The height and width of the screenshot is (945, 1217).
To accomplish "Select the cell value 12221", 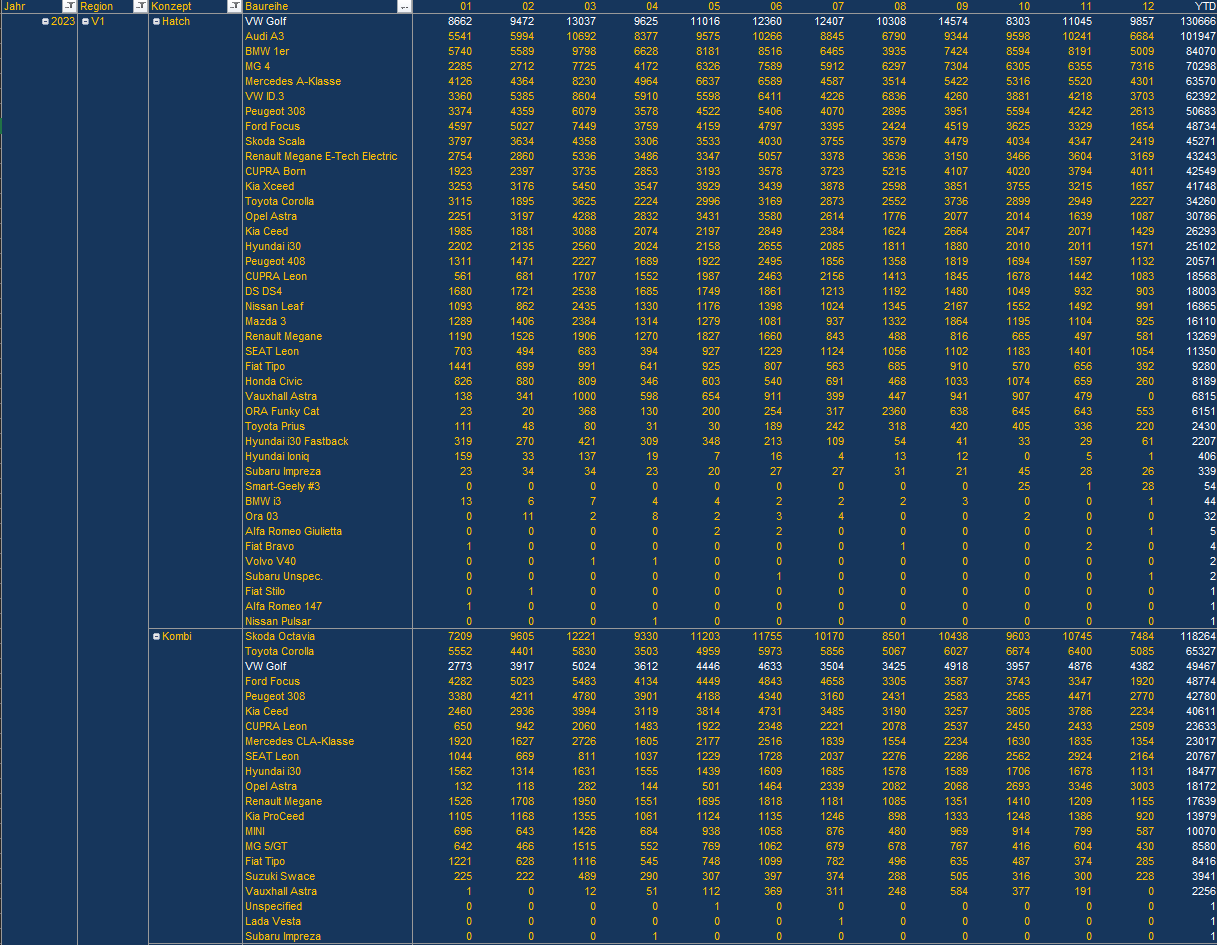I will (580, 636).
